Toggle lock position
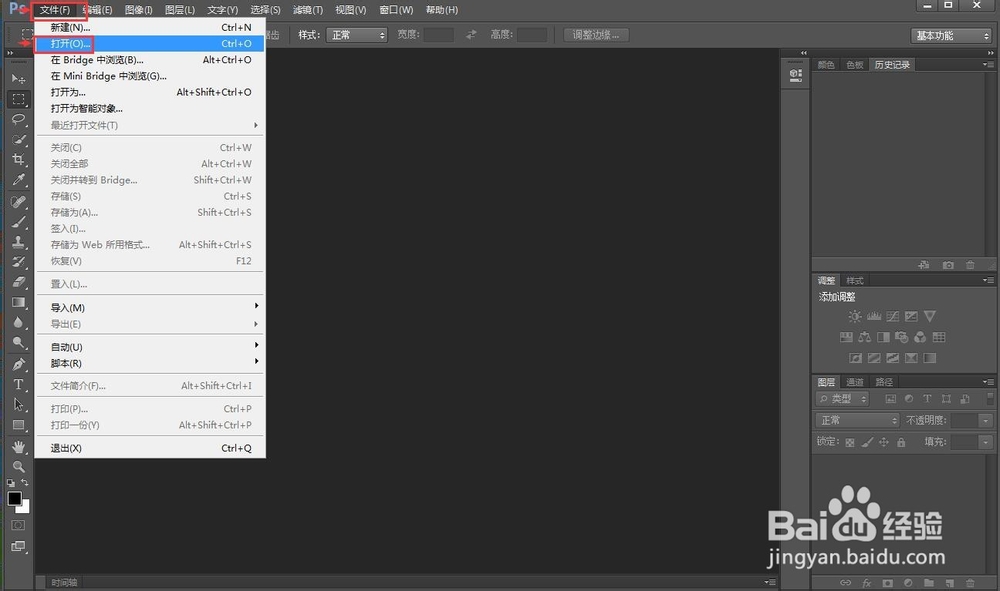 pyautogui.click(x=884, y=442)
